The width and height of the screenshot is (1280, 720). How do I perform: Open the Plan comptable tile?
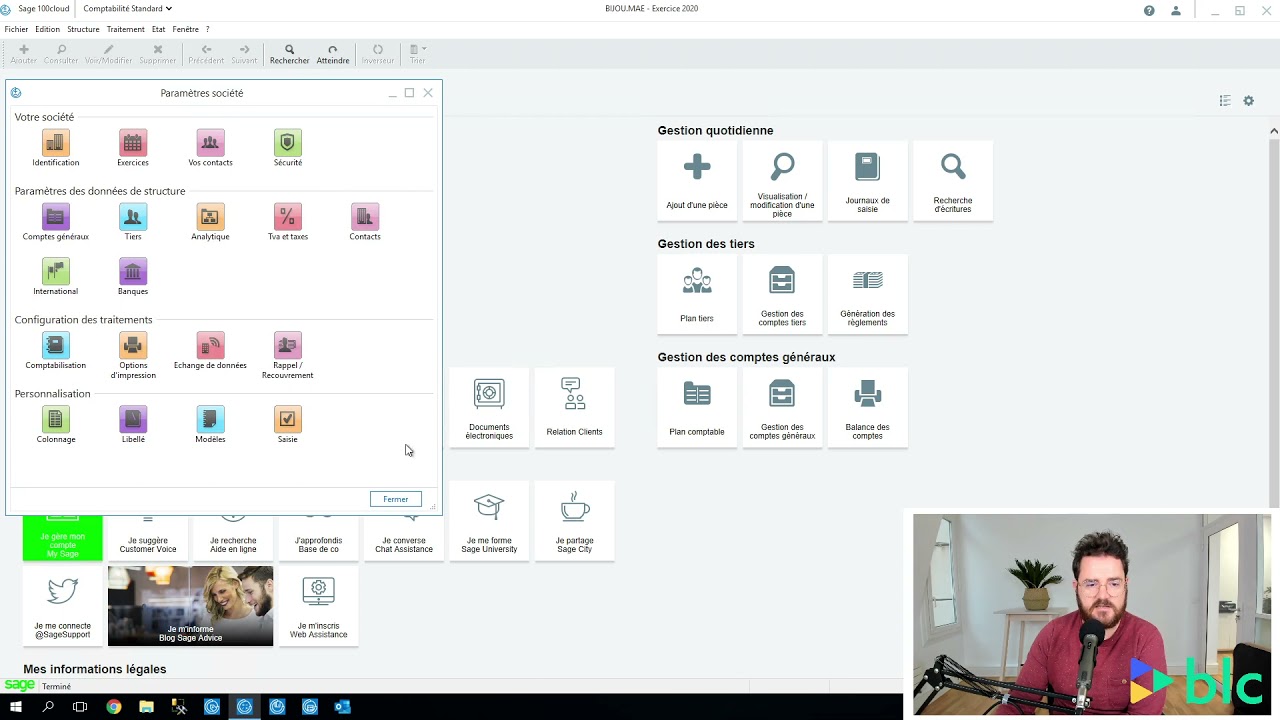[697, 407]
